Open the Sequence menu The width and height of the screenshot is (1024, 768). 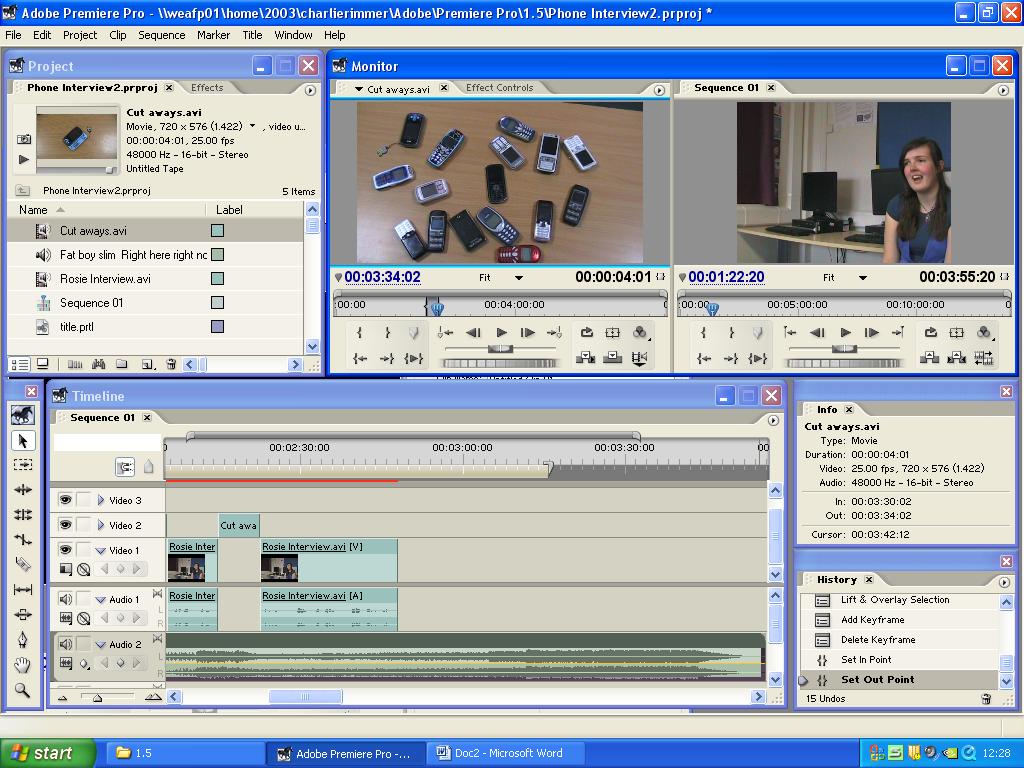coord(161,35)
